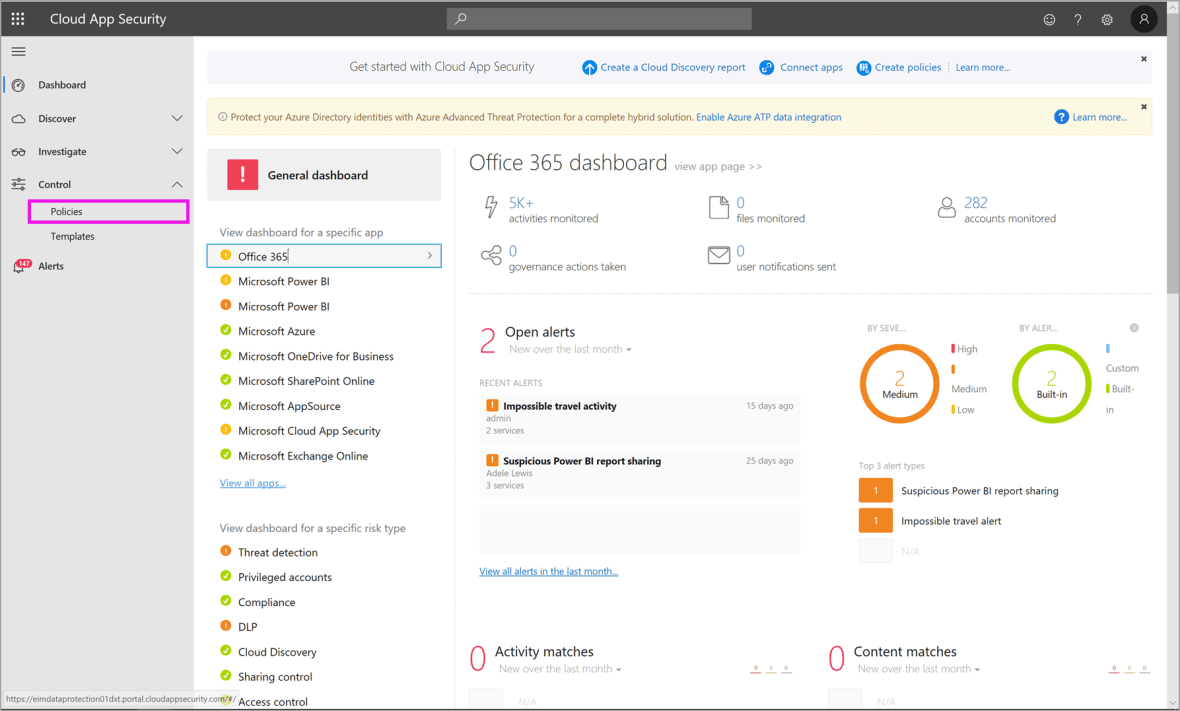Open the user account avatar menu
Screen dimensions: 1180x711
(x=1143, y=19)
